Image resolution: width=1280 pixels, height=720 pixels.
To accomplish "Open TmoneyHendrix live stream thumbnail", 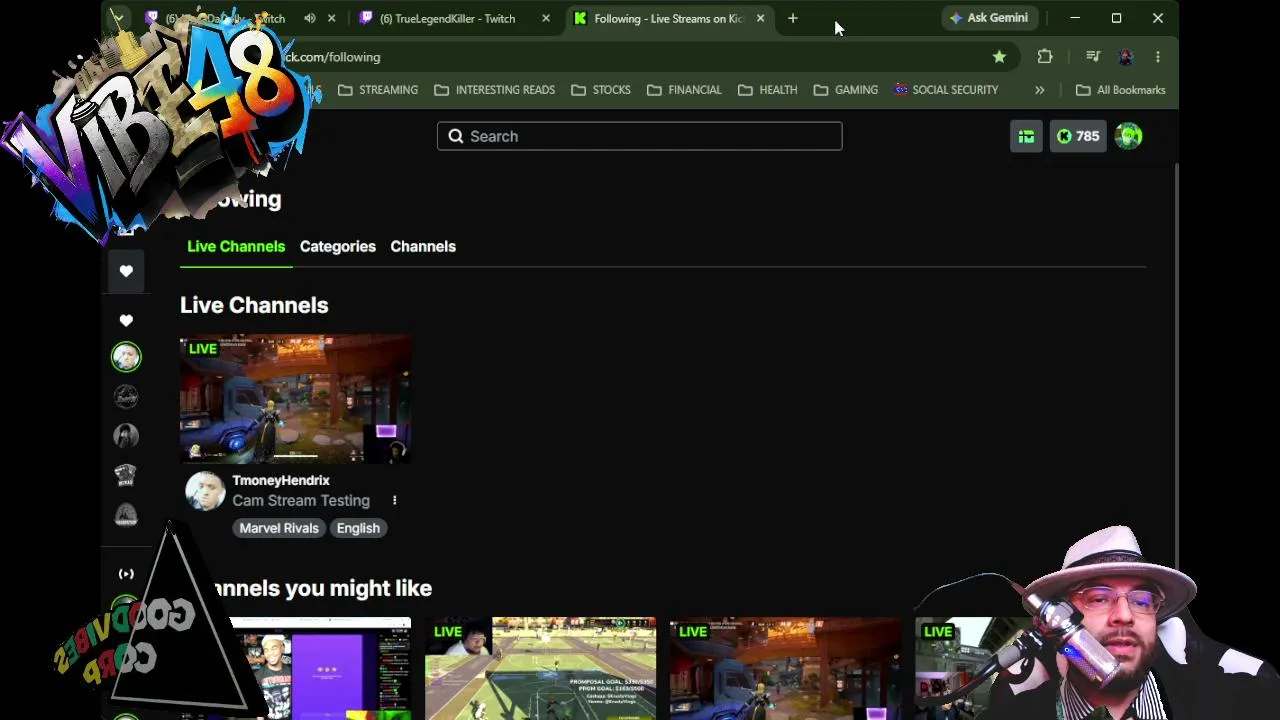I will pos(295,399).
